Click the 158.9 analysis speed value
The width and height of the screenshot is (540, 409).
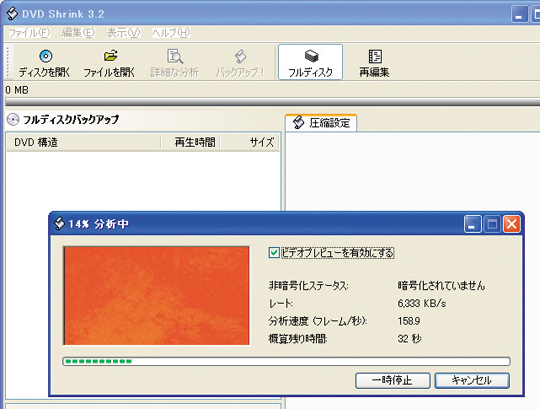409,321
